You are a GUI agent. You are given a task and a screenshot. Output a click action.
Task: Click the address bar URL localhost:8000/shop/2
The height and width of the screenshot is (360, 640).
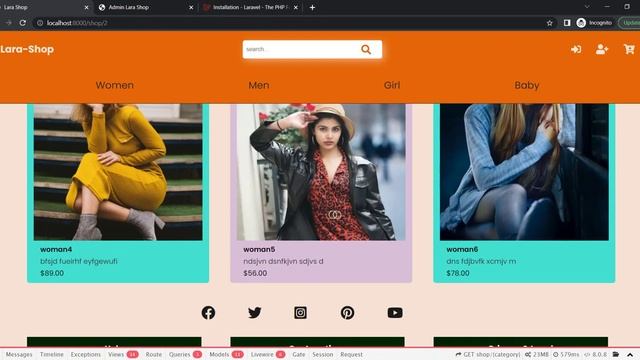point(77,23)
